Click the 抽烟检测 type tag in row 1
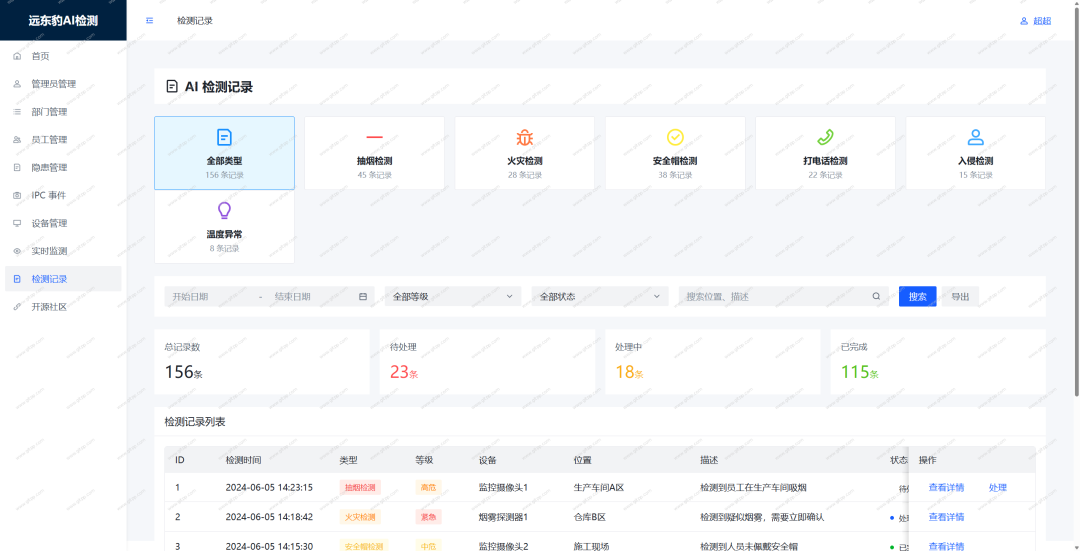Image resolution: width=1080 pixels, height=551 pixels. pyautogui.click(x=360, y=488)
